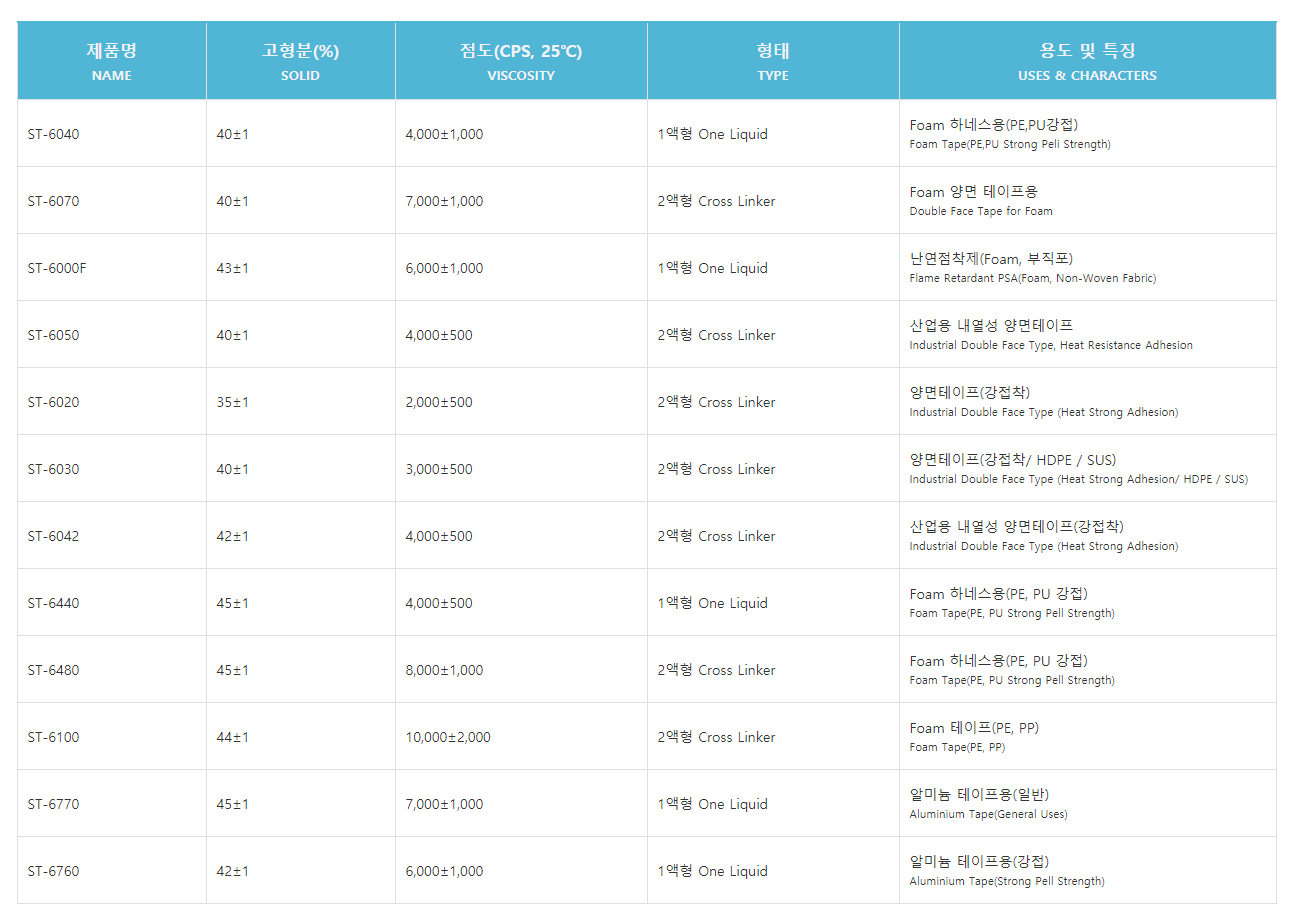Click solid value 45±1 in ST-6440 row
Viewport: 1297px width, 919px height.
(233, 603)
